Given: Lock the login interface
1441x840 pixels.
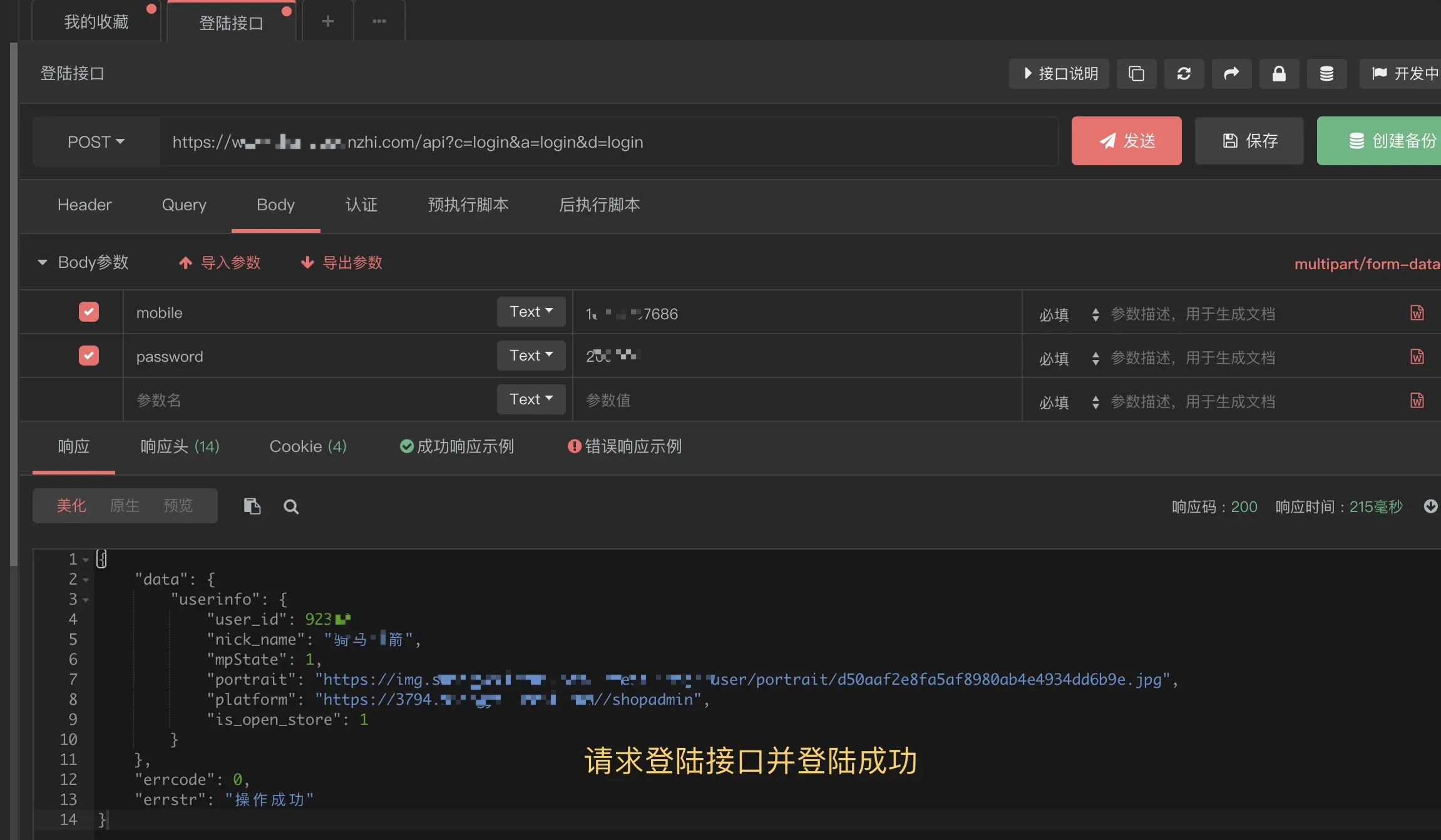Looking at the screenshot, I should click(1278, 74).
